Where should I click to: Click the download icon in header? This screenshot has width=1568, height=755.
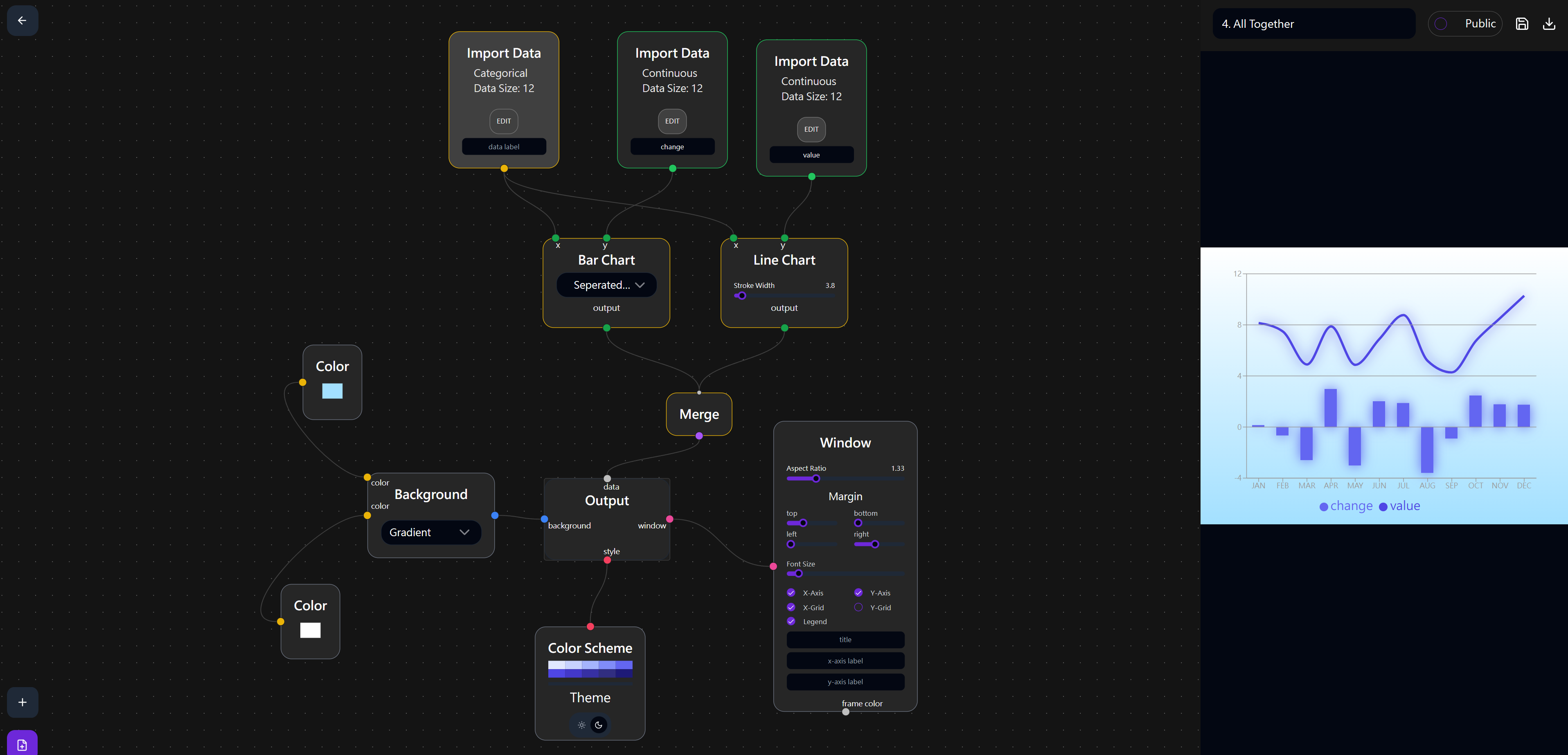pos(1548,24)
